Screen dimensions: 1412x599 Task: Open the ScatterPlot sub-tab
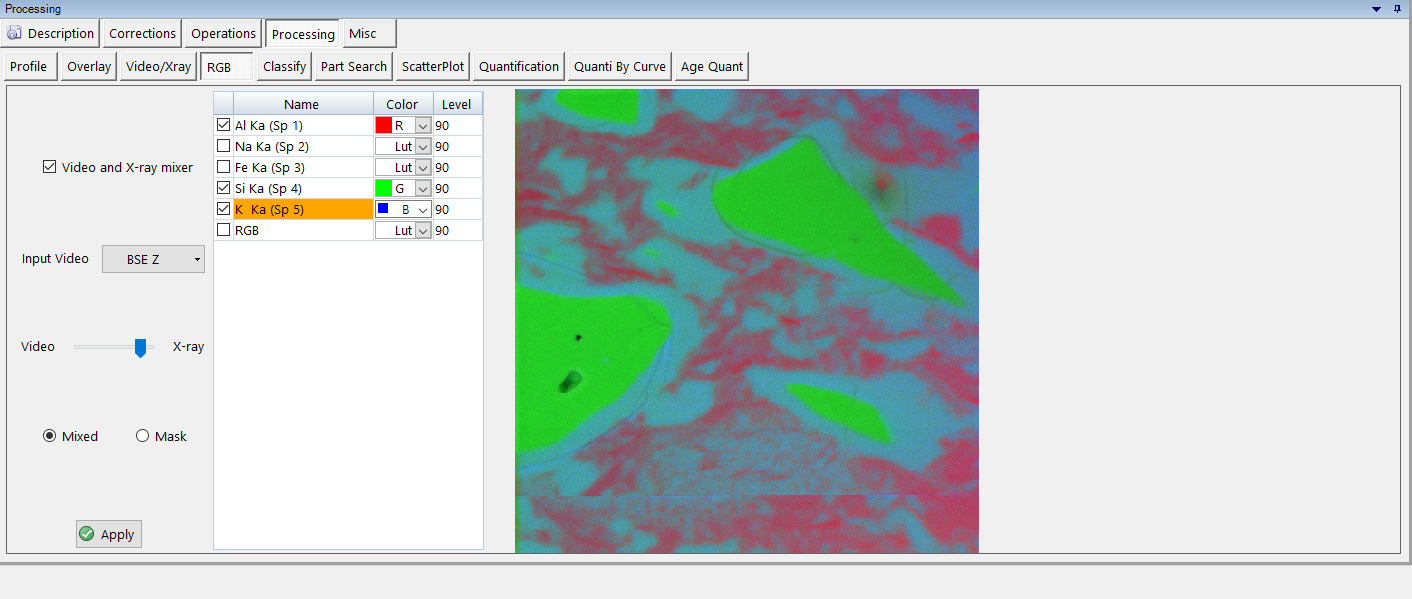432,67
